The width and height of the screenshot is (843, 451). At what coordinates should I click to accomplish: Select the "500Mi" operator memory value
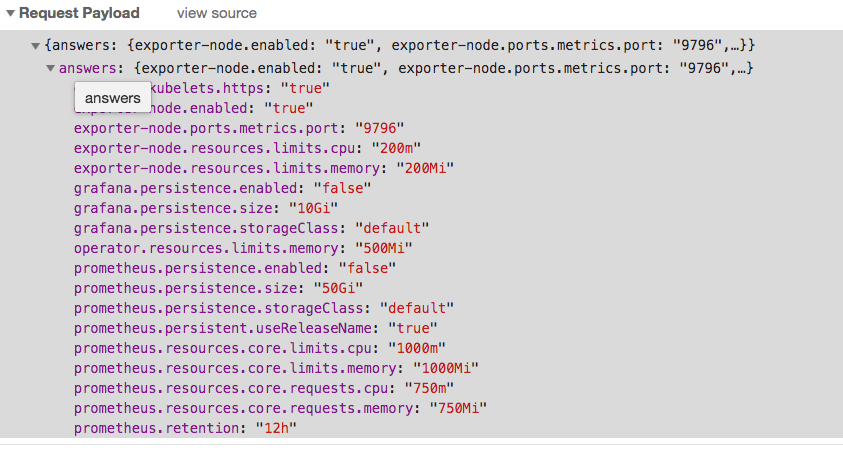coord(384,248)
